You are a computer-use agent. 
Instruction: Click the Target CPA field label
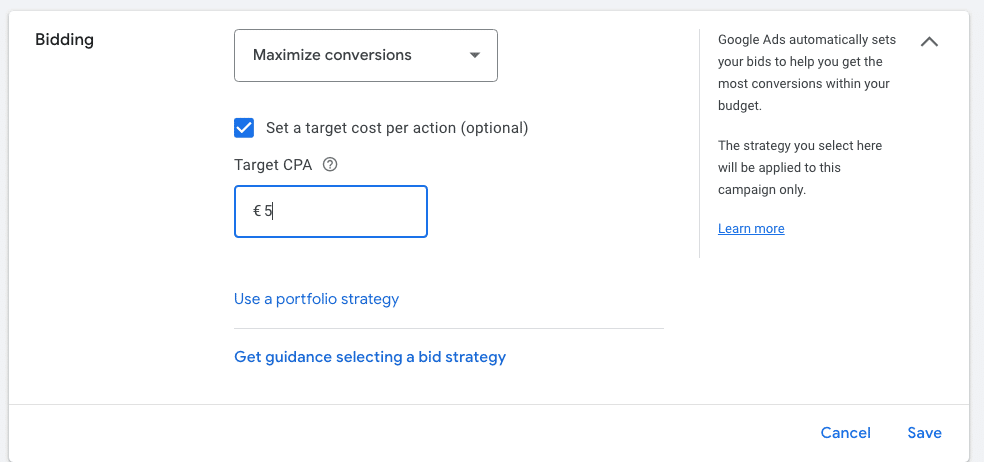pyautogui.click(x=273, y=165)
